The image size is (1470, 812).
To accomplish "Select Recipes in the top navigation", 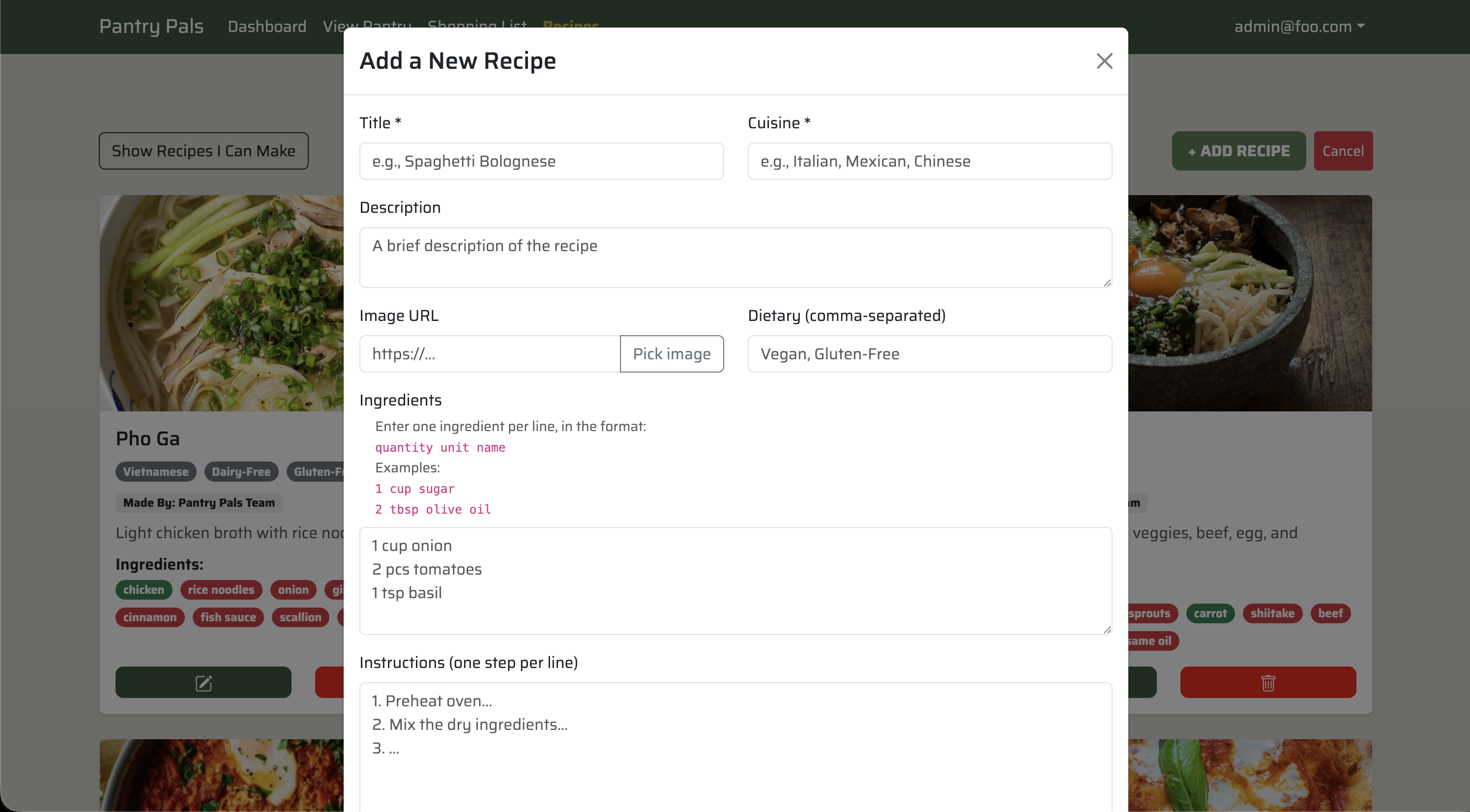I will 571,26.
